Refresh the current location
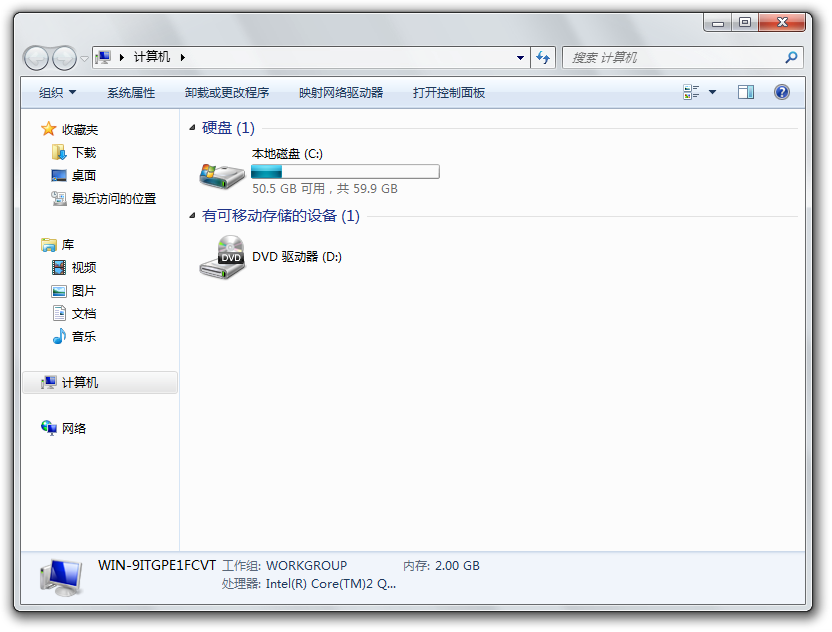 tap(543, 57)
